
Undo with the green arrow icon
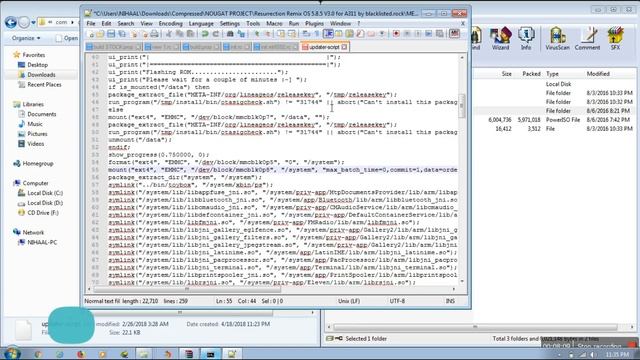click(x=204, y=34)
